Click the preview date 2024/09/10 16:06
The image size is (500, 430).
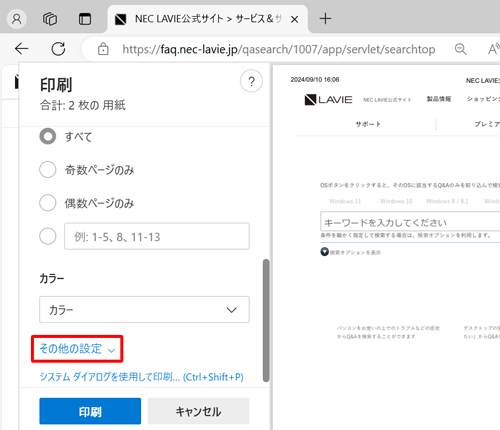[315, 80]
